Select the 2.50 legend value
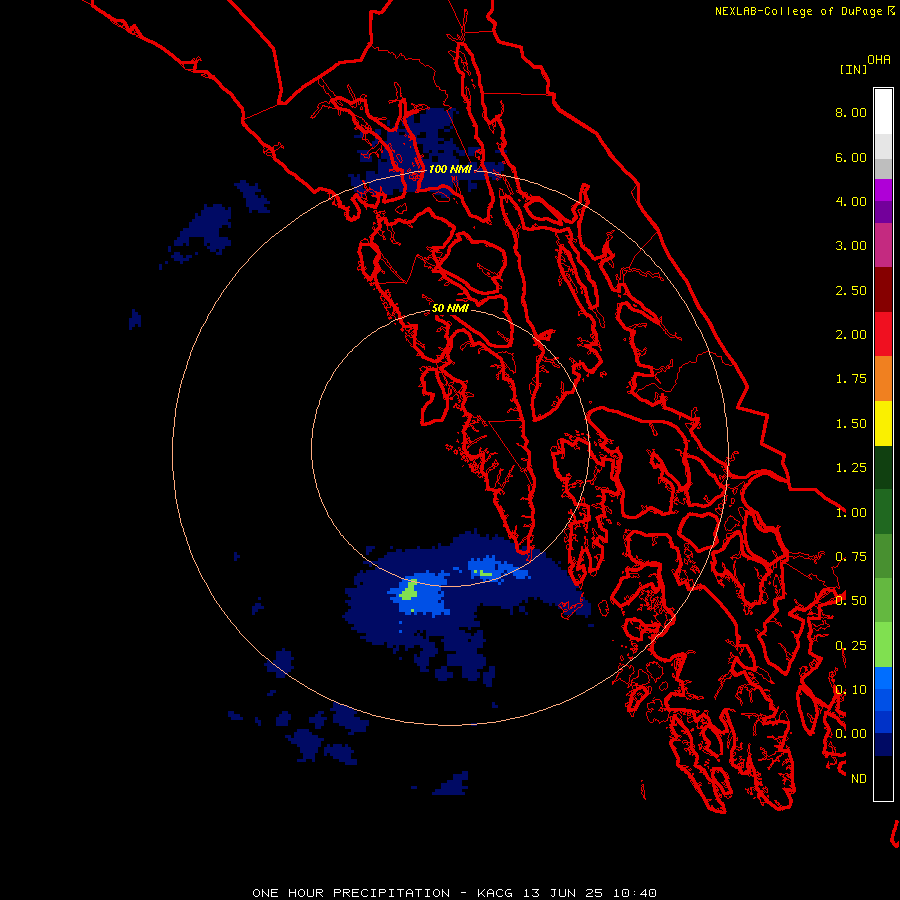This screenshot has width=900, height=900. pos(851,290)
